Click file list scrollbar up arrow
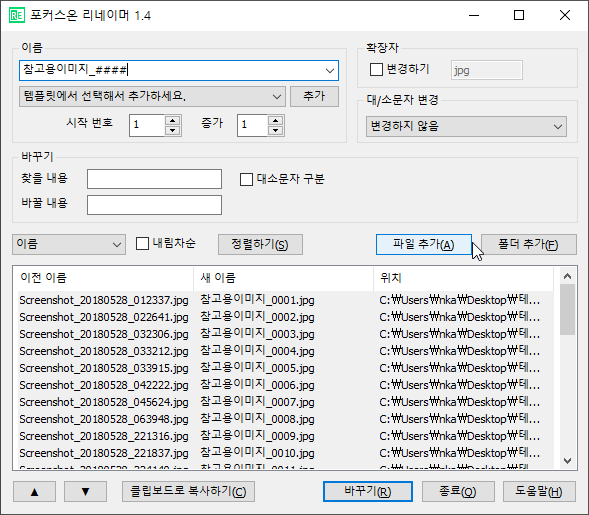Screen dimensions: 589x515 pos(568,276)
